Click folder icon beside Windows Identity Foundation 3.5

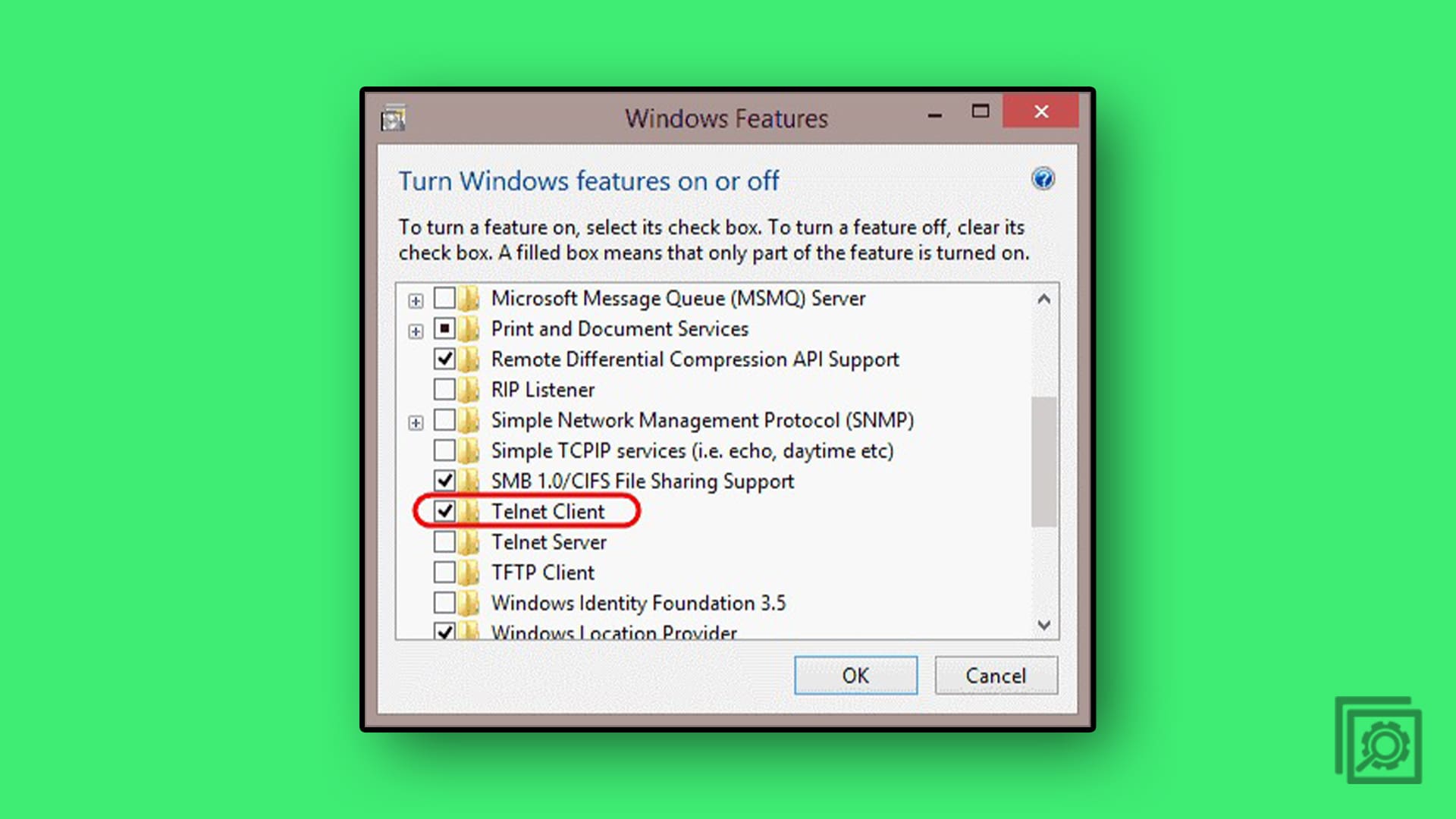(469, 603)
